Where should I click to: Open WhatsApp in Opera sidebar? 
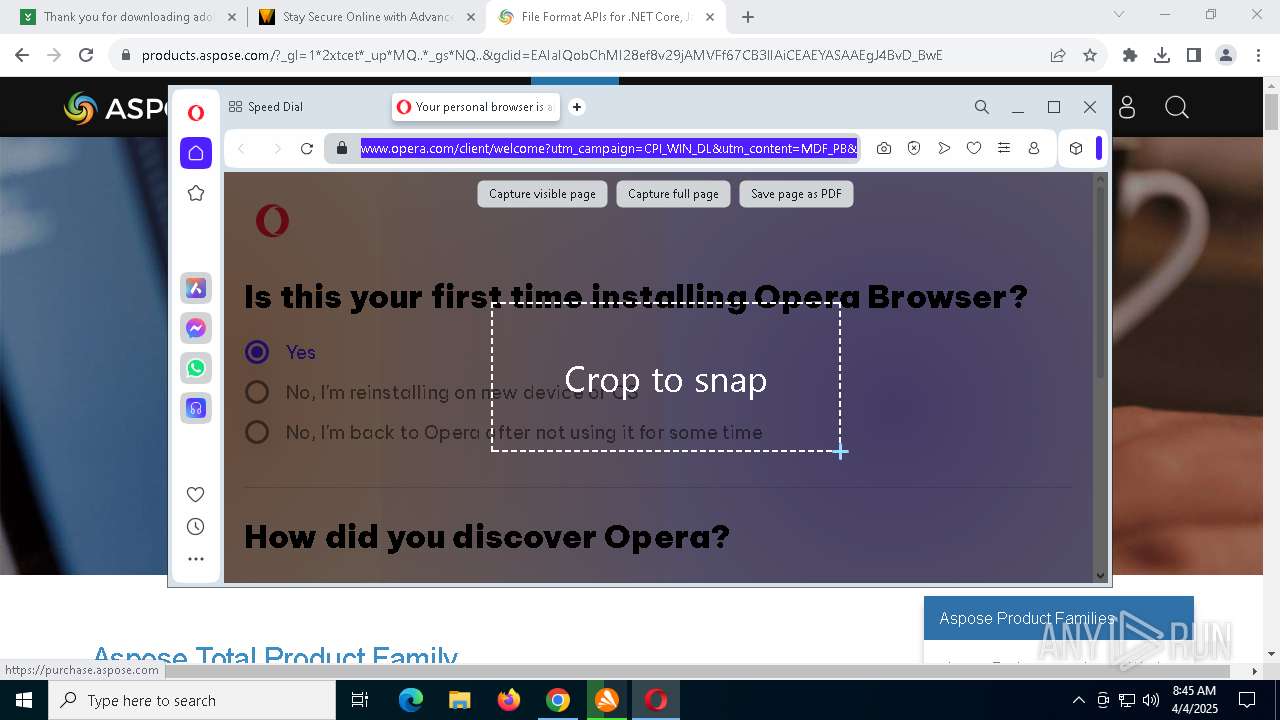tap(196, 368)
